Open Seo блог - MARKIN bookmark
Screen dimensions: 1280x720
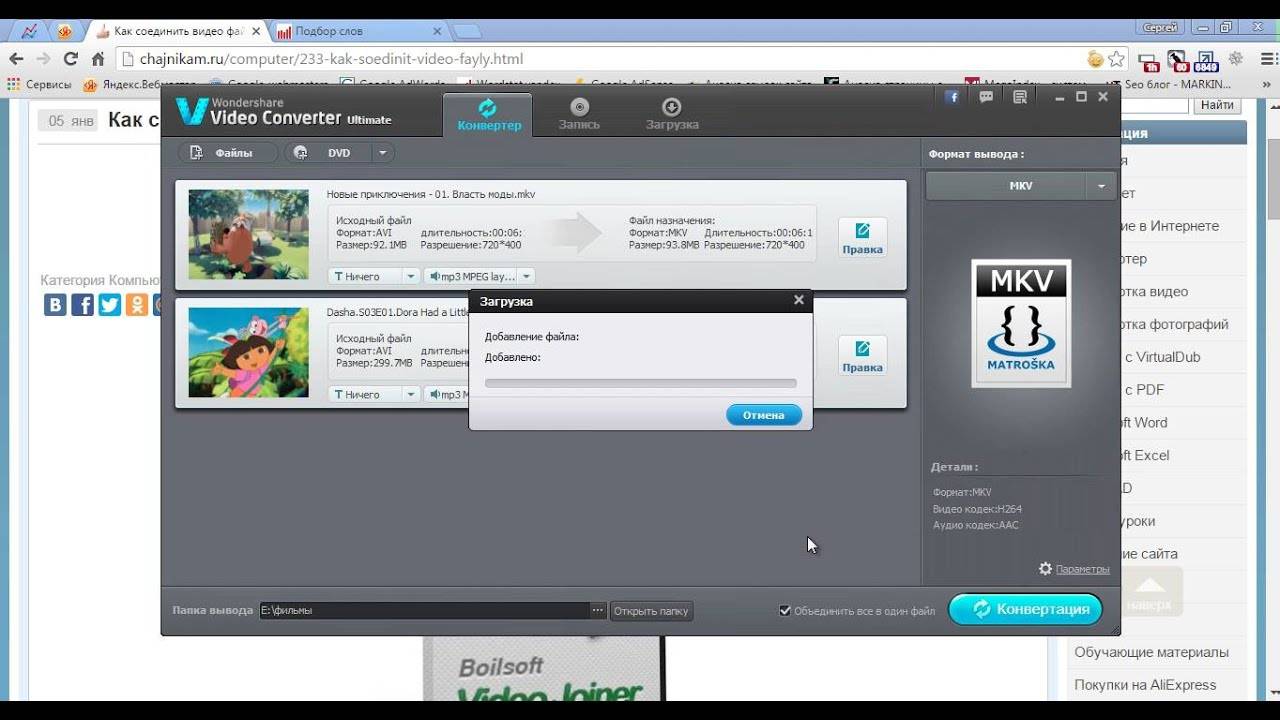tap(1180, 85)
